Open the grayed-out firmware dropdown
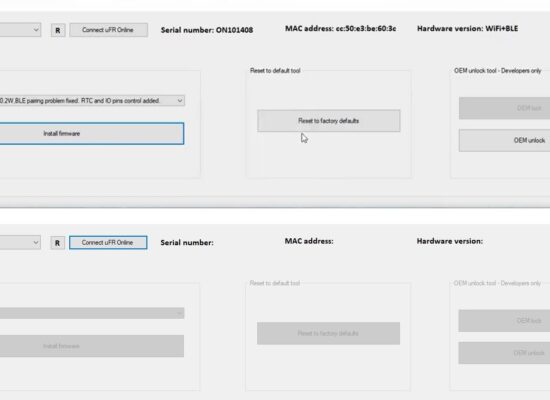Screen dimensions: 550x400 (x=92, y=313)
